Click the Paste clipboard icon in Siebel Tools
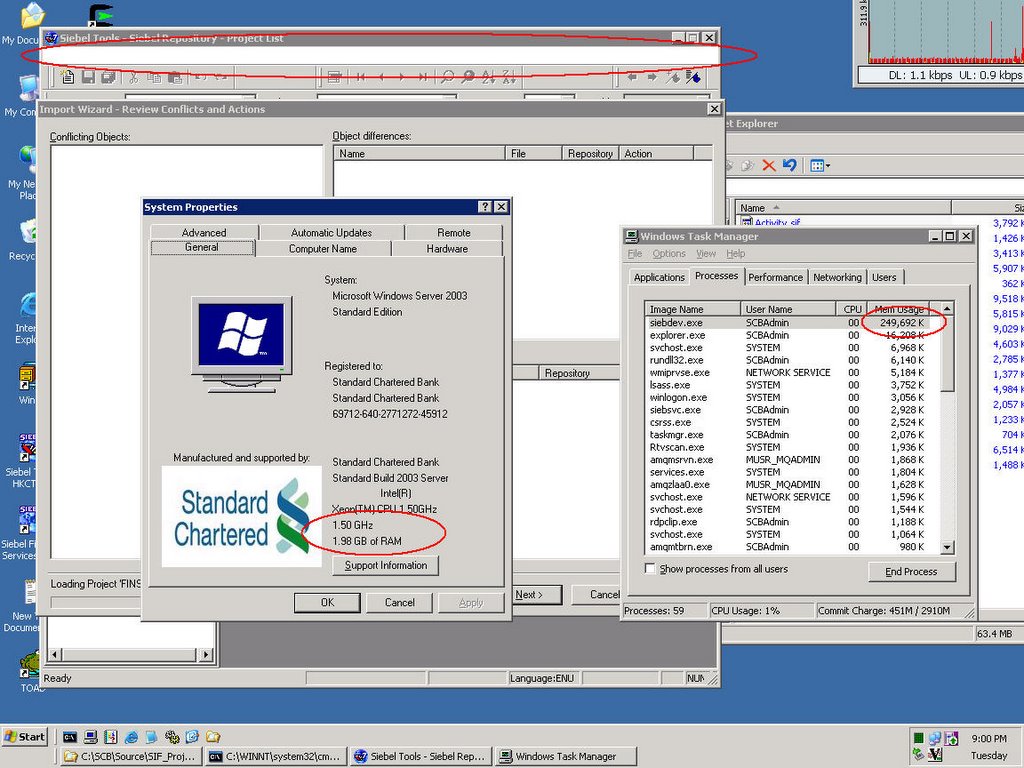Viewport: 1024px width, 768px height. coord(175,77)
